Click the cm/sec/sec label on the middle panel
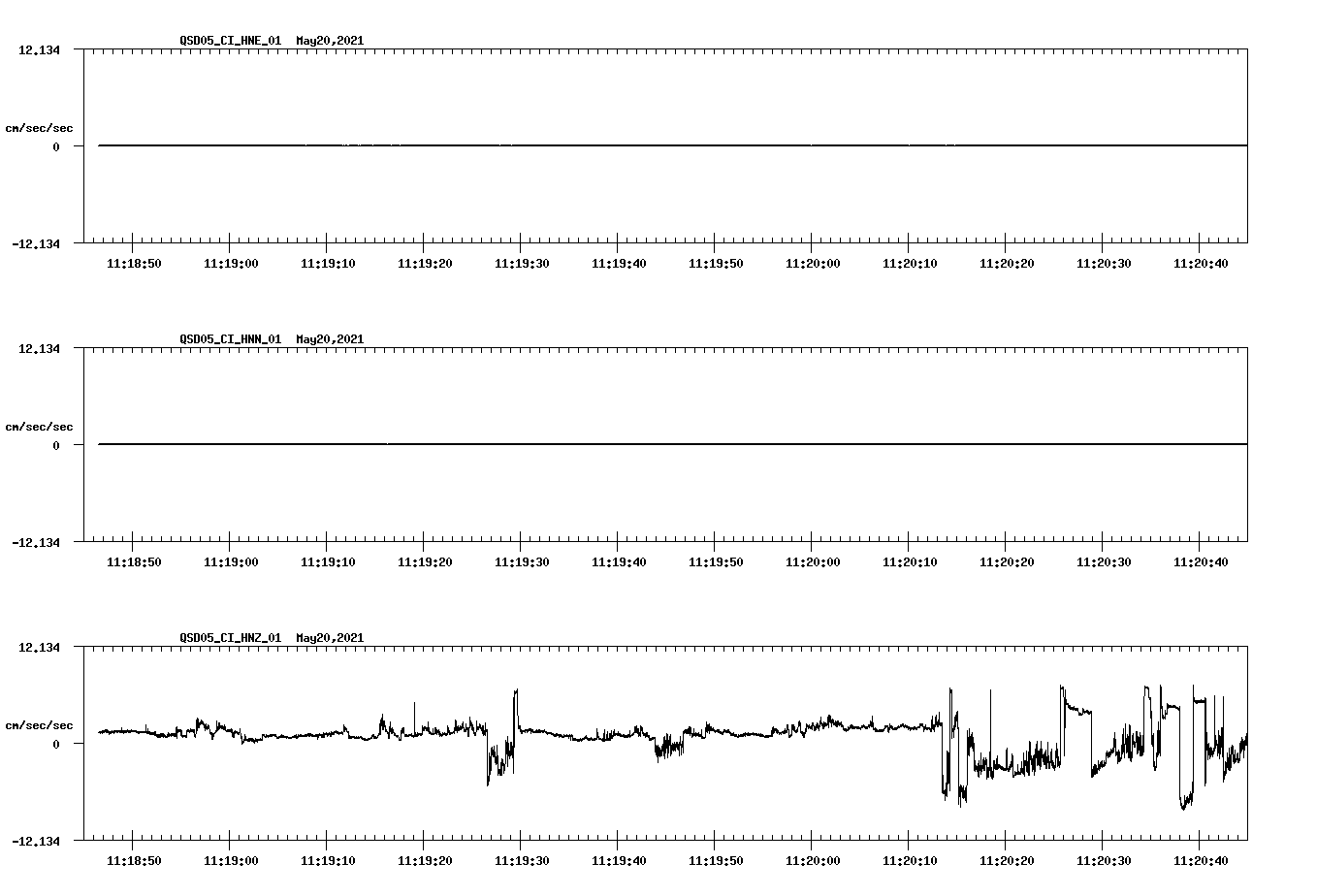1317x896 pixels. pyautogui.click(x=39, y=426)
